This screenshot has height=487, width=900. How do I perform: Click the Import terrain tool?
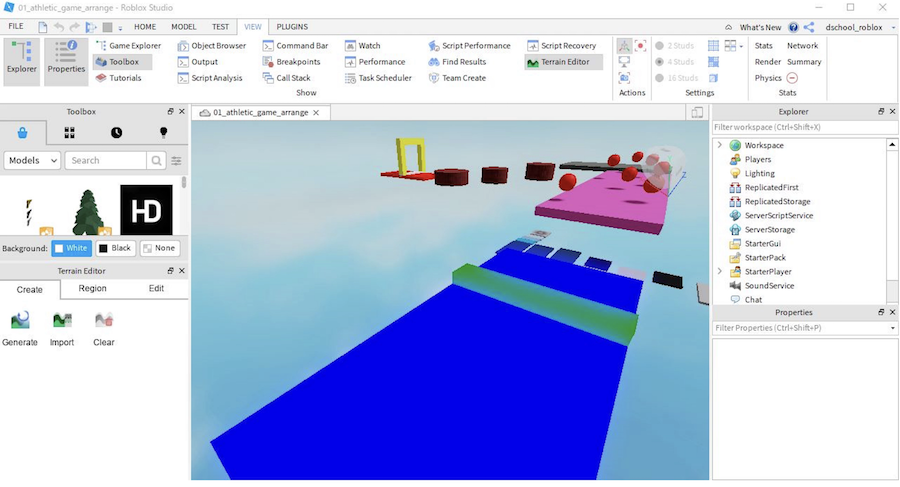[62, 329]
